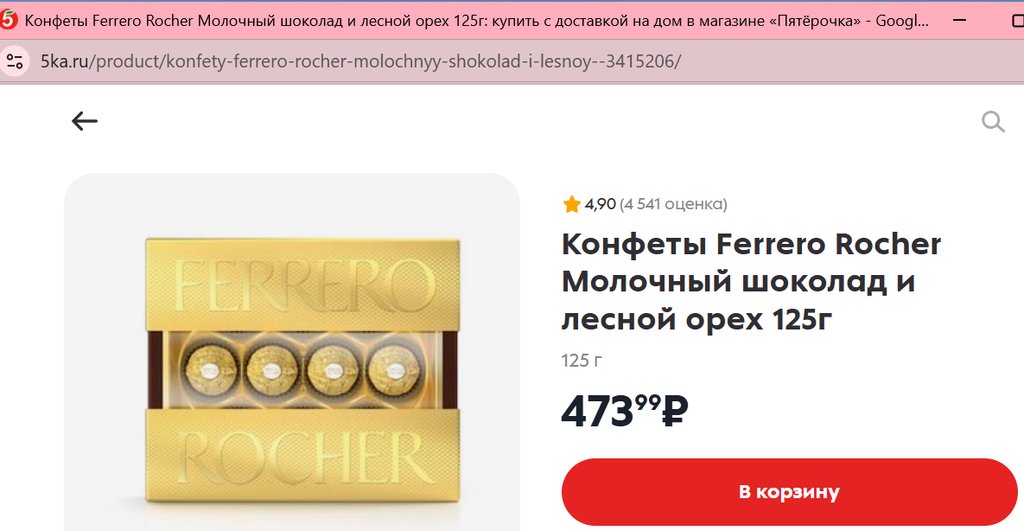Open the 4 541 оценка reviews link
The image size is (1024, 531).
click(673, 204)
